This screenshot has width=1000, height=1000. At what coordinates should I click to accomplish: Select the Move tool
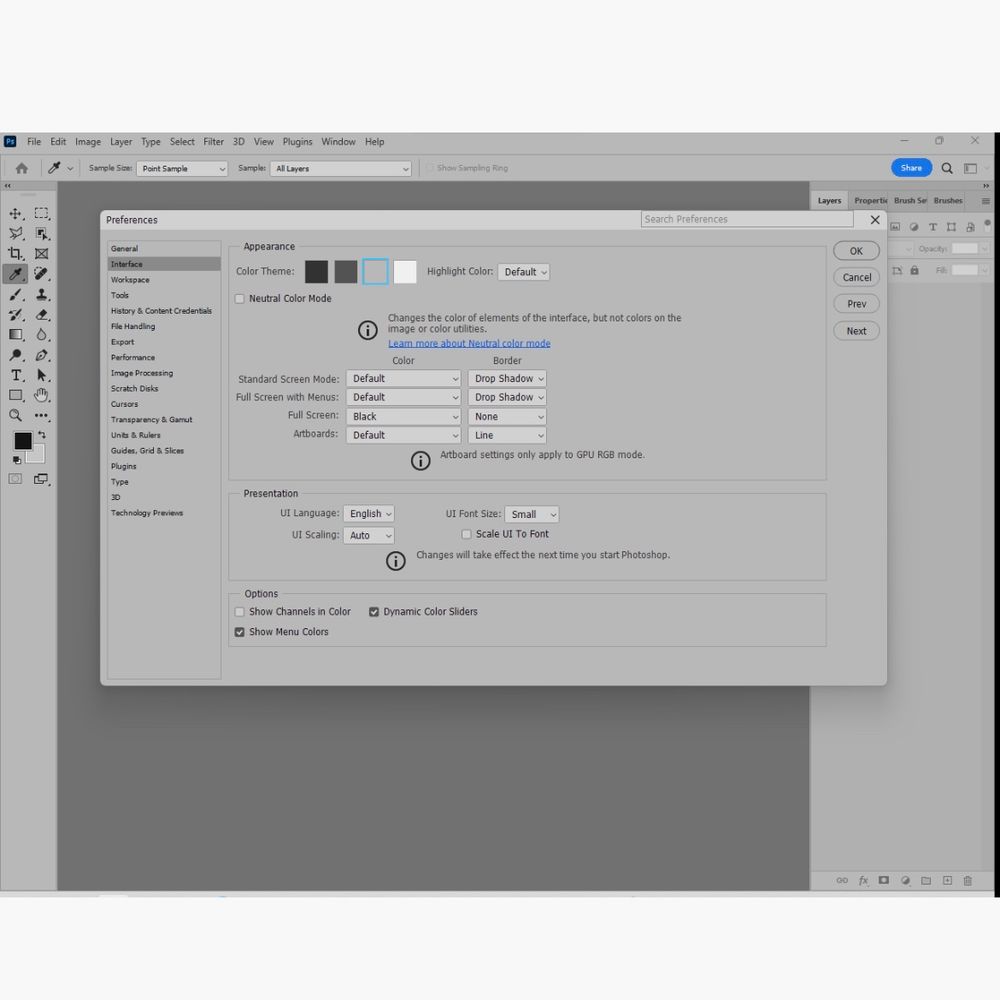[x=15, y=213]
